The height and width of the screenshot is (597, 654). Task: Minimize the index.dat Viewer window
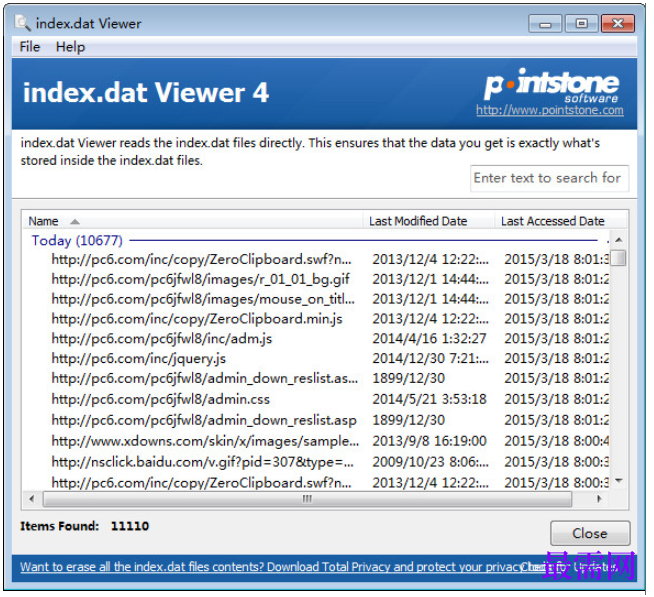pyautogui.click(x=545, y=24)
